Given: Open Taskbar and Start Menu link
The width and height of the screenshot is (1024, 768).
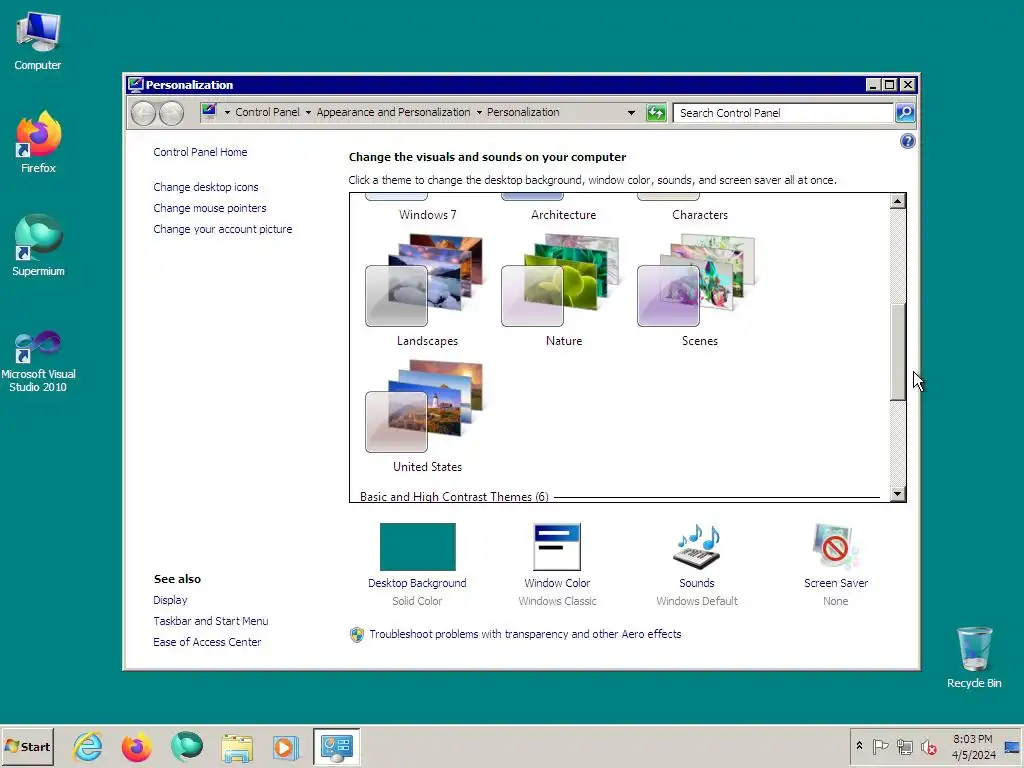Looking at the screenshot, I should coord(210,621).
